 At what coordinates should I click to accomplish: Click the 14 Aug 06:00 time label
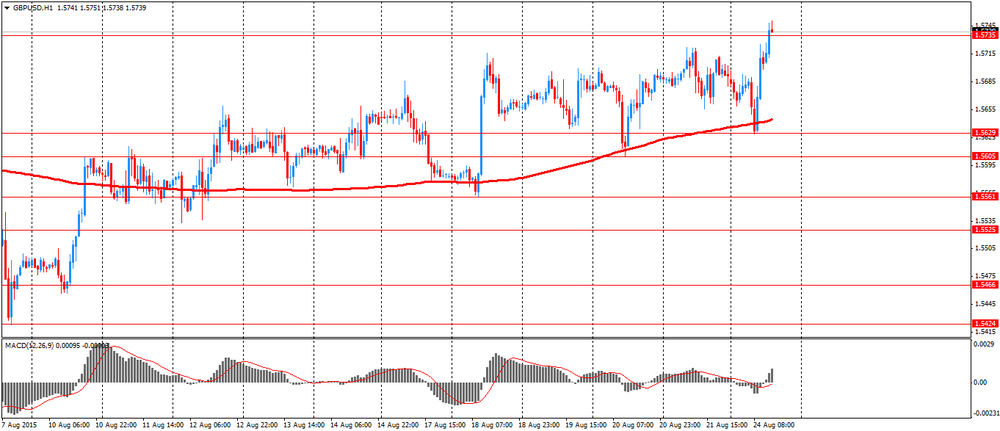349,424
